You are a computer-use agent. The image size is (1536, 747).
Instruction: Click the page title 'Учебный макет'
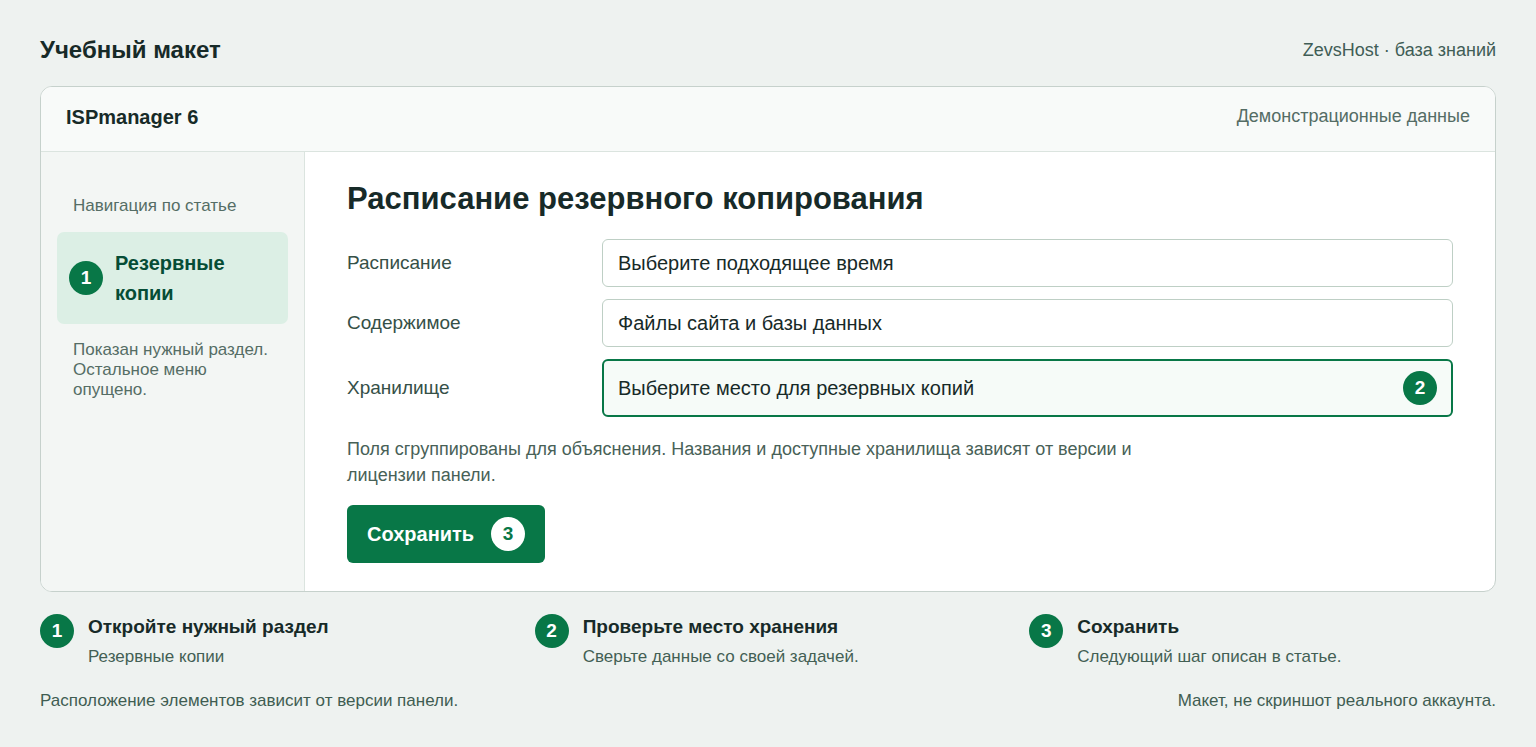coord(130,50)
